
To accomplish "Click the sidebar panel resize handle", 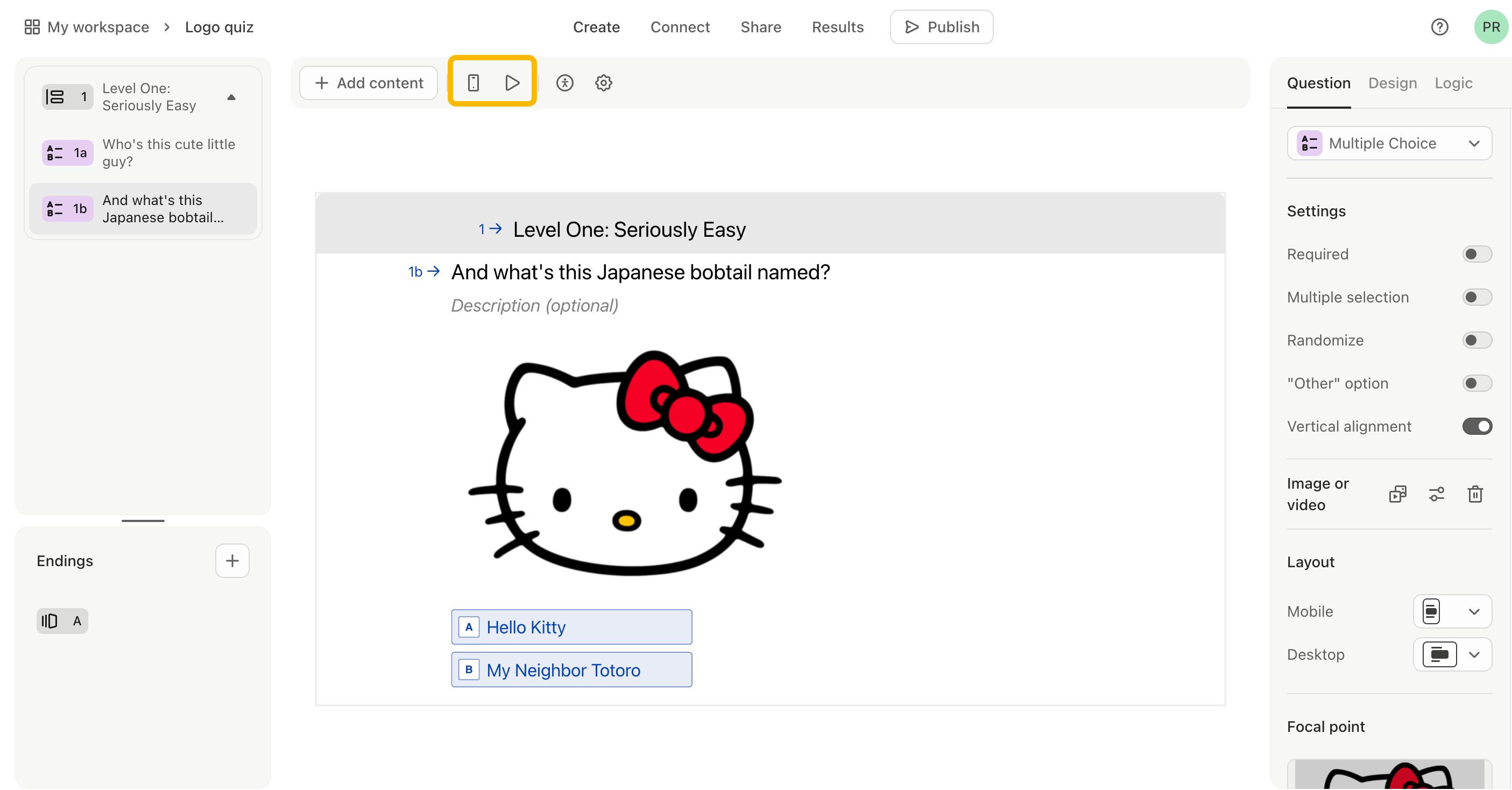I will tap(143, 520).
